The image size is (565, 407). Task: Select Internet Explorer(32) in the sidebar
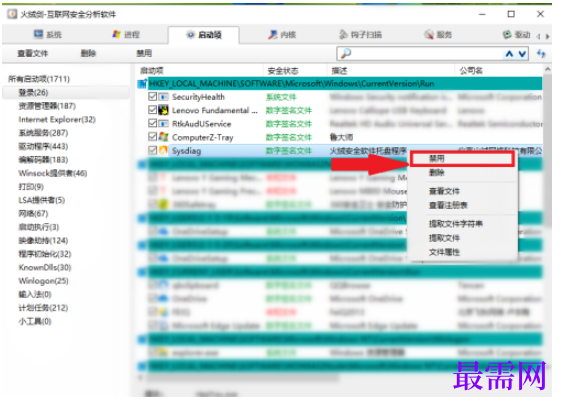point(57,119)
